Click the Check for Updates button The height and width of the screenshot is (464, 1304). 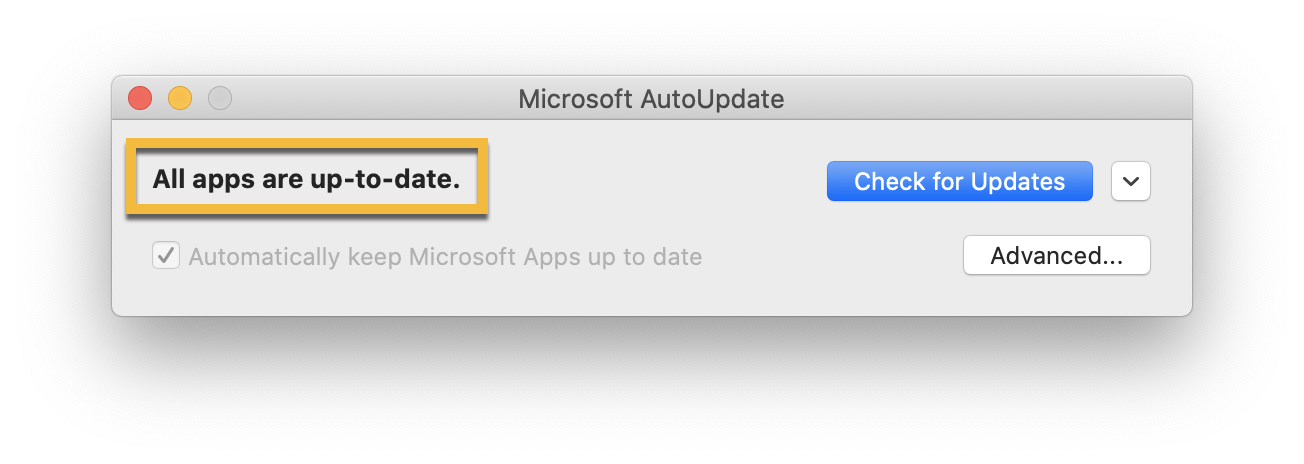tap(959, 181)
